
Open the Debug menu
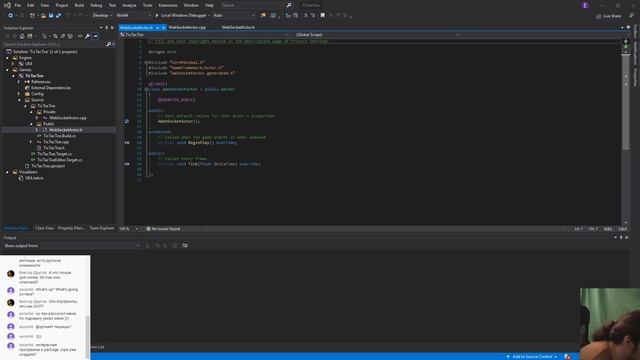click(x=96, y=5)
